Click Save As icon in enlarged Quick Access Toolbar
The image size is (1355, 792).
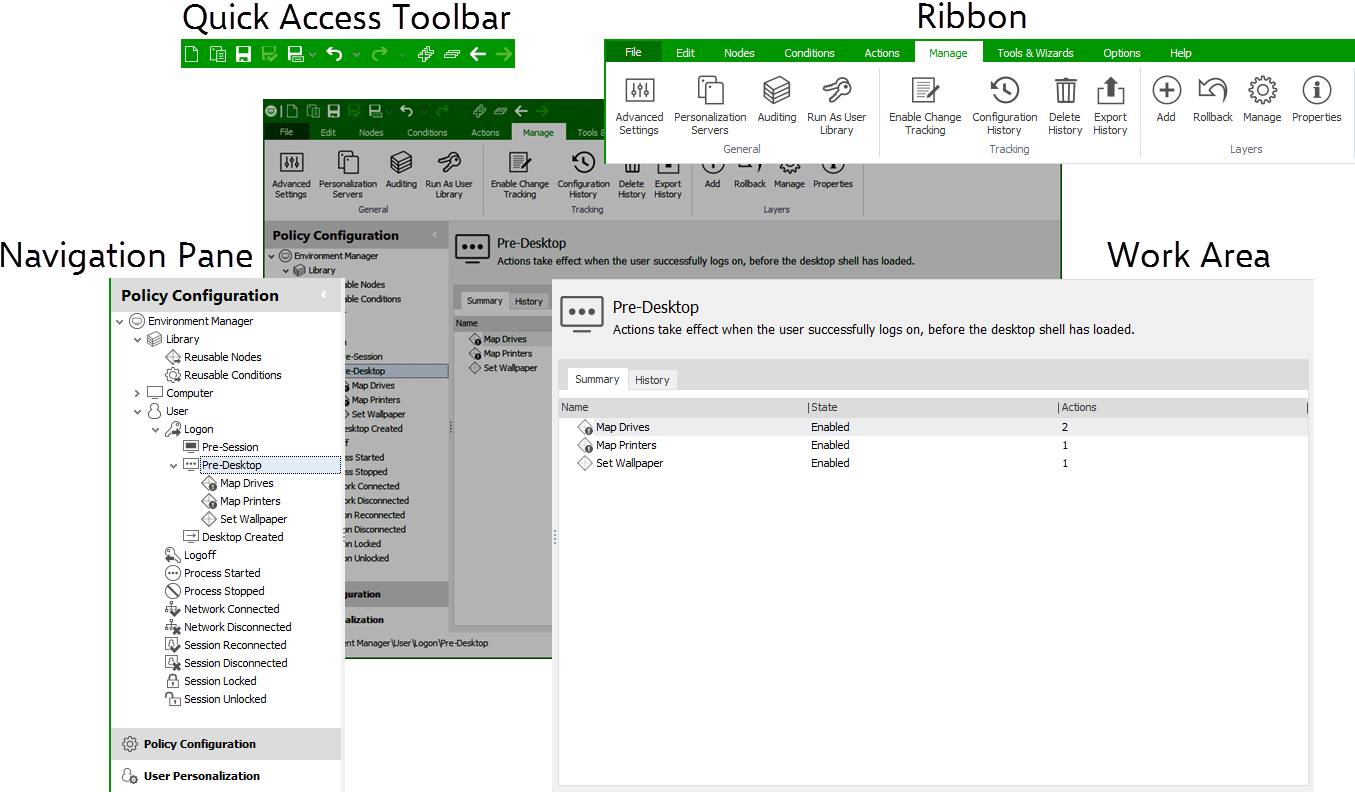[295, 54]
